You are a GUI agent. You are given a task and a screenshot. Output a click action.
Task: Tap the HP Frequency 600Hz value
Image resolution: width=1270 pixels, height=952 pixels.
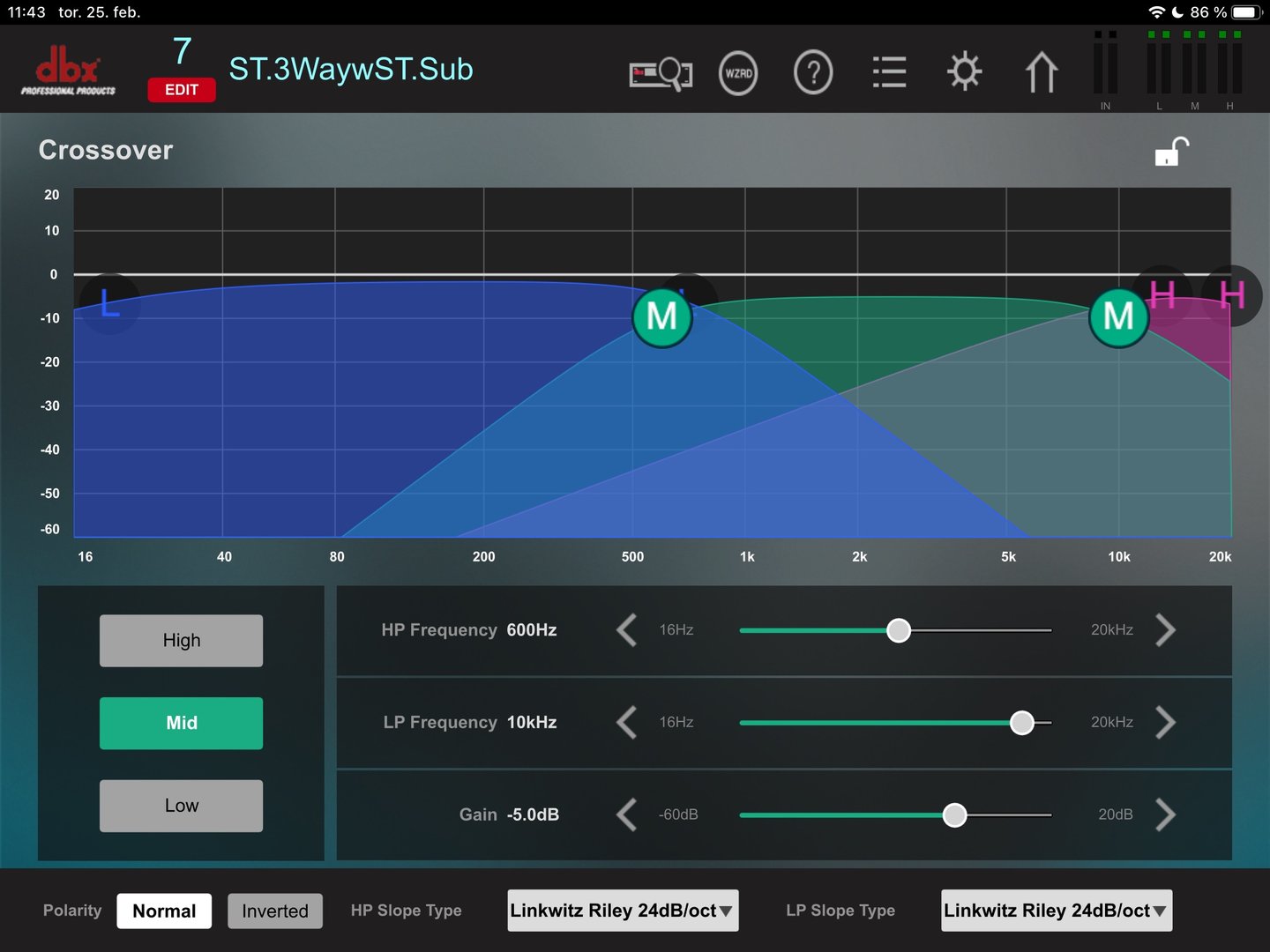pos(532,630)
